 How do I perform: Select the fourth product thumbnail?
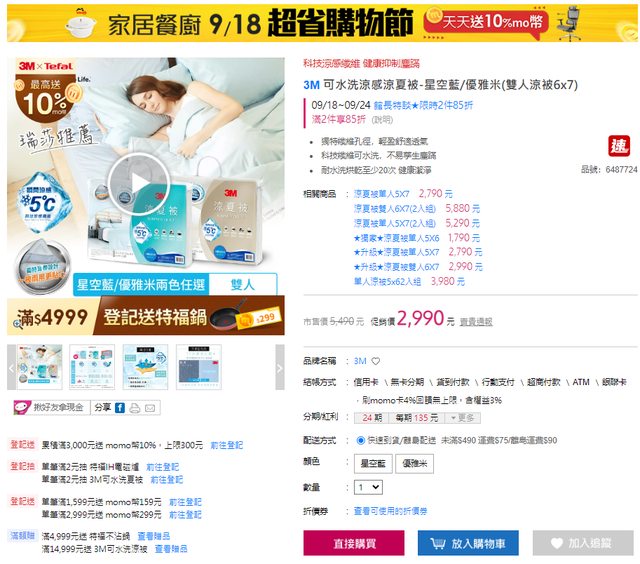(x=199, y=367)
